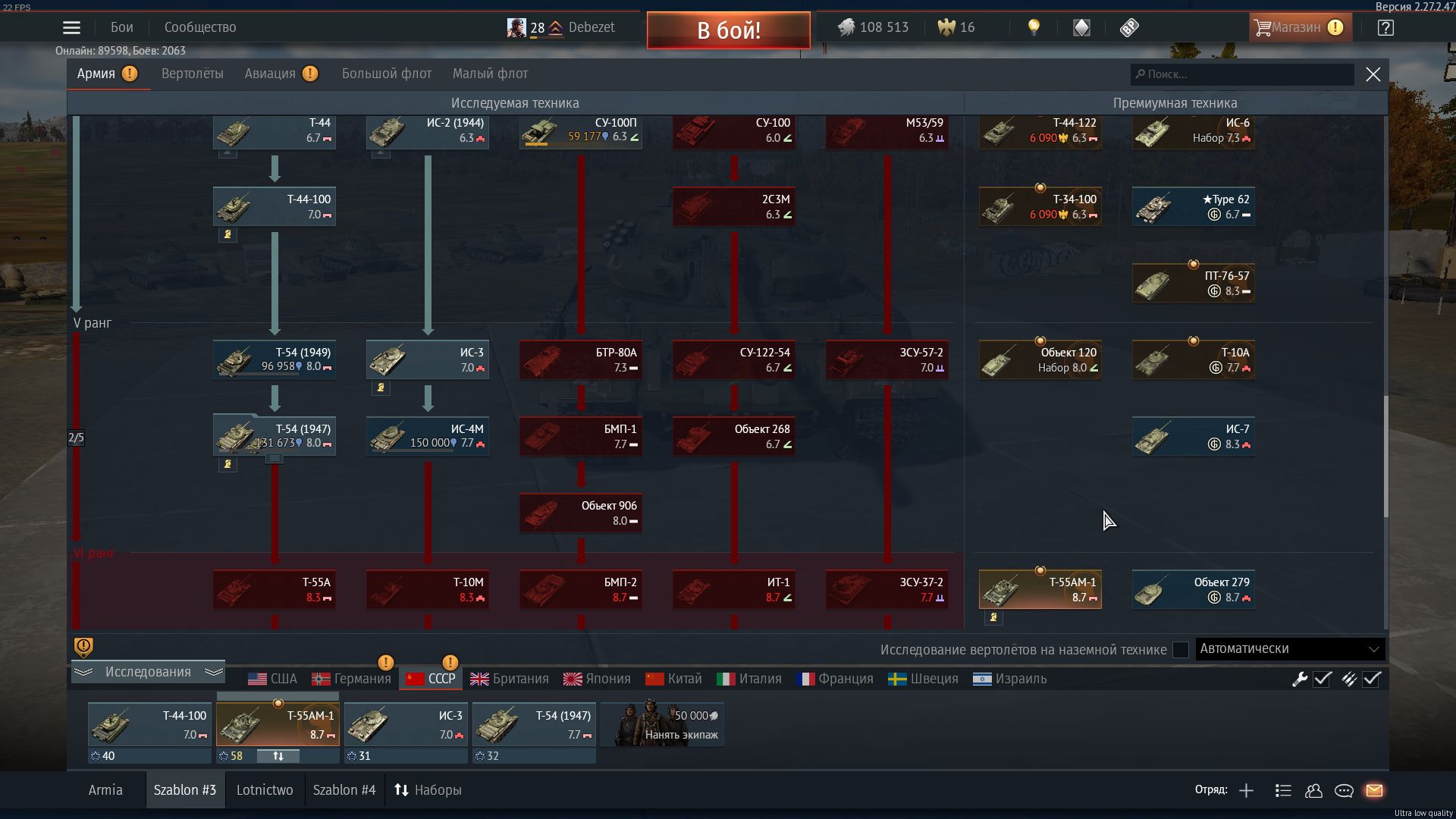Viewport: 1456px width, 819px height.
Task: Click the В бой! battle button
Action: tap(729, 30)
